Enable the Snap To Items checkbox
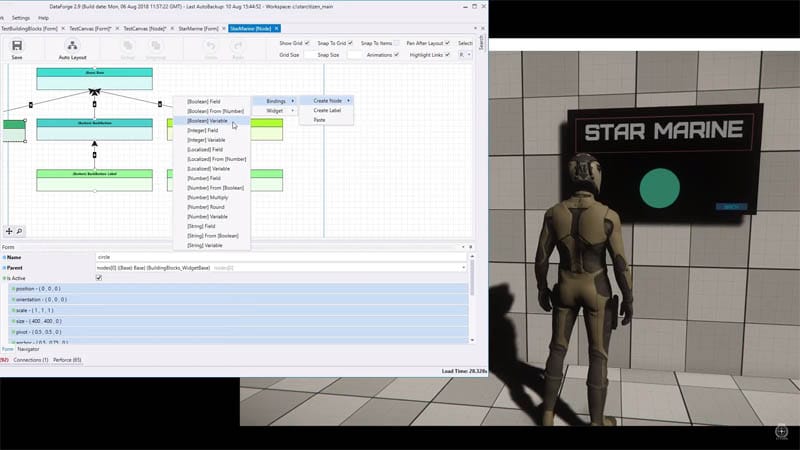This screenshot has width=800, height=450. click(396, 43)
